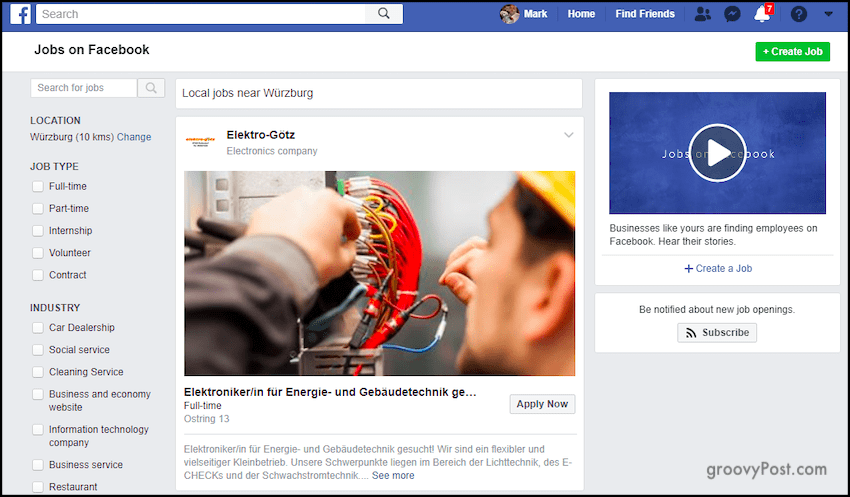Click the green Create Job button
The width and height of the screenshot is (850, 497).
793,51
